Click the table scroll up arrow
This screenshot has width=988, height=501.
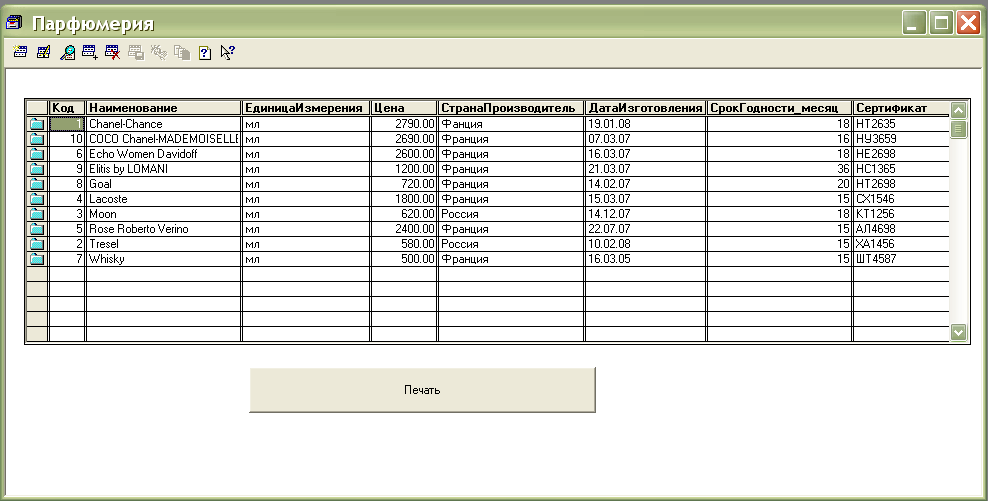tap(958, 110)
